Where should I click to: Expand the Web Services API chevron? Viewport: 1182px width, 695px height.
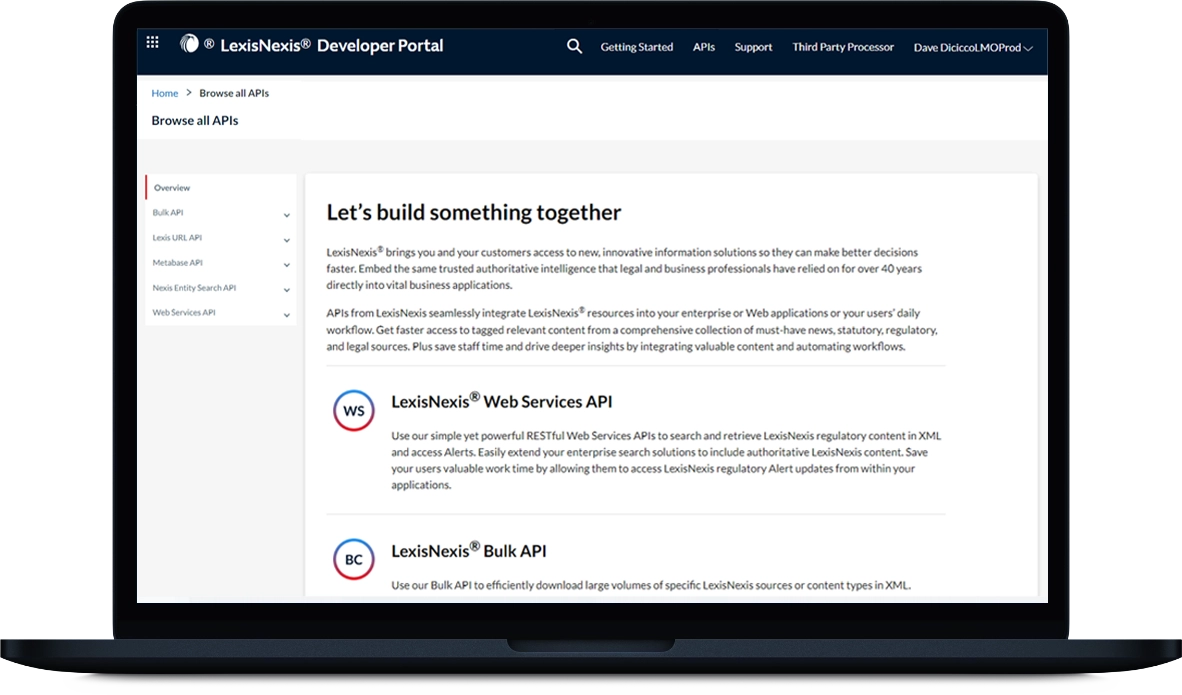(286, 314)
